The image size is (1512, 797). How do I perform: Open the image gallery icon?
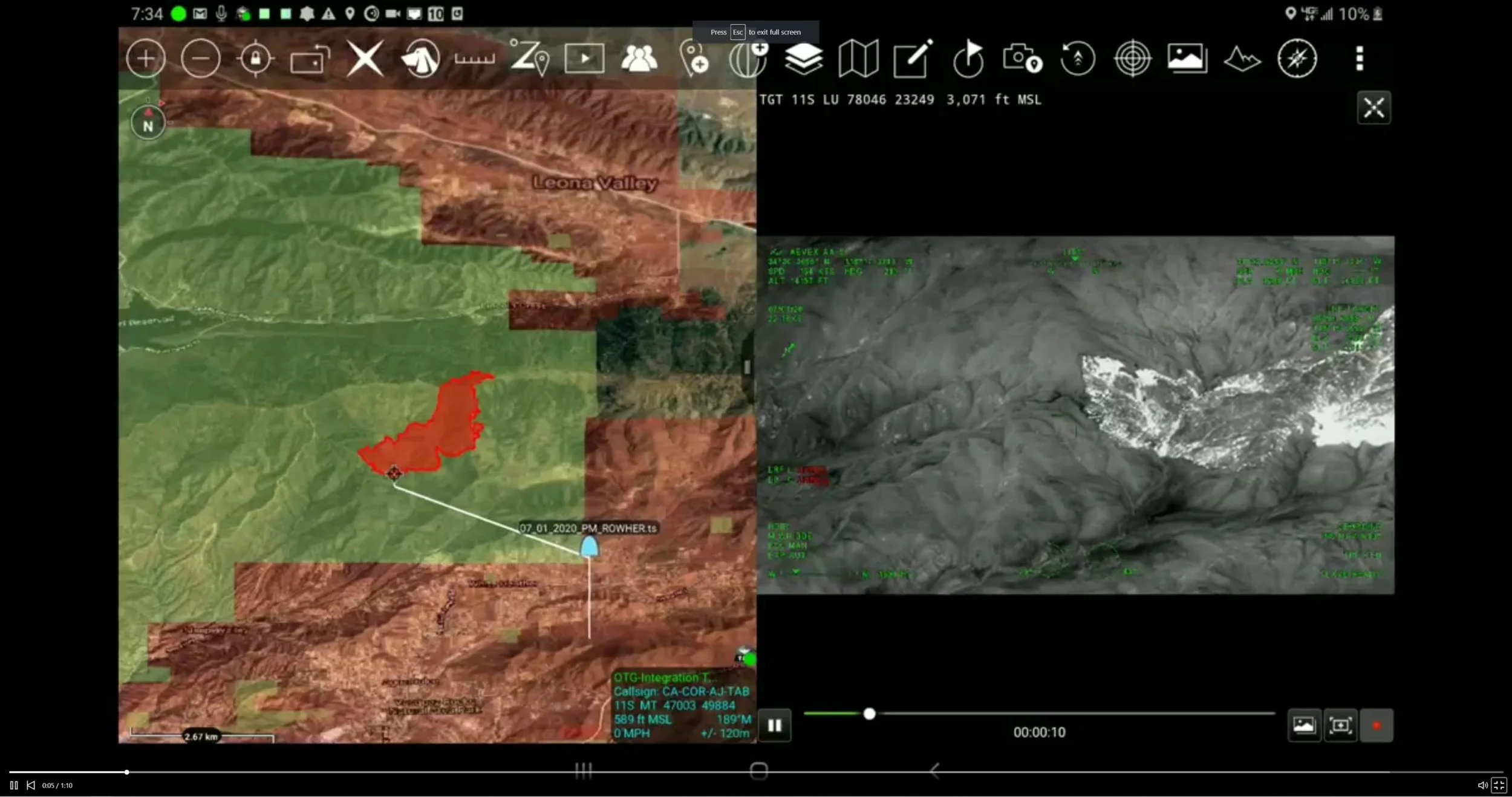click(1187, 59)
